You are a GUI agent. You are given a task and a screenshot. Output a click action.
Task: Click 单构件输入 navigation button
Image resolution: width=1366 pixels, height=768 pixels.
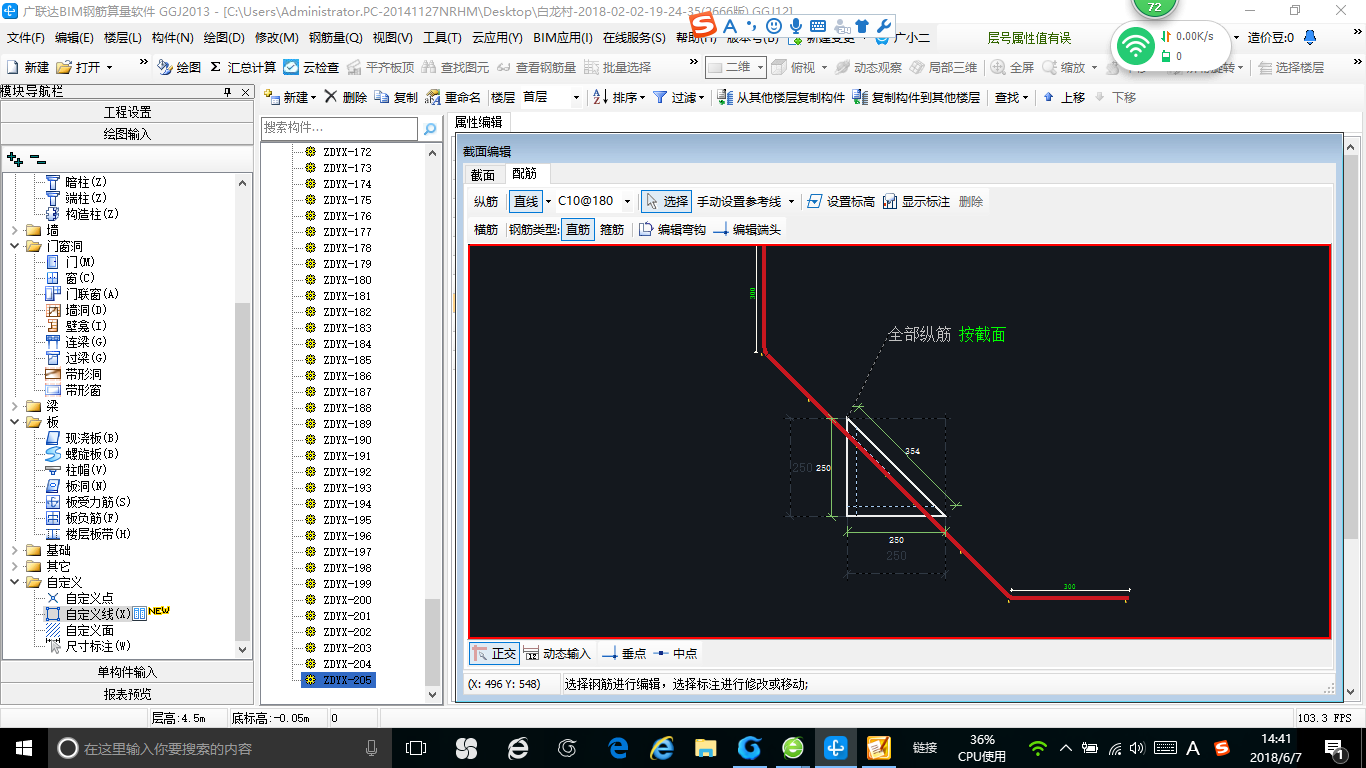pyautogui.click(x=127, y=672)
